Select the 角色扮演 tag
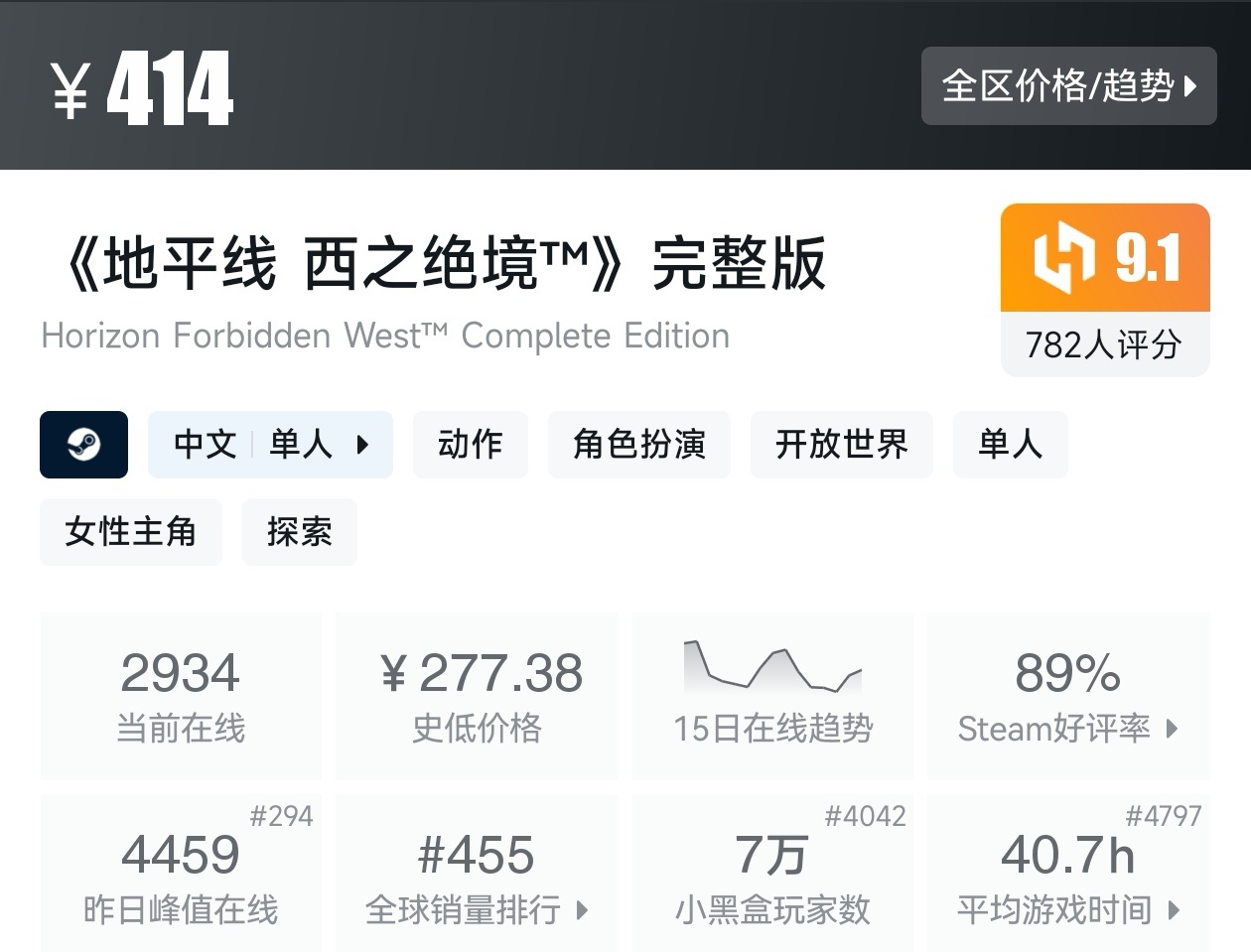Viewport: 1251px width, 952px height. tap(639, 445)
